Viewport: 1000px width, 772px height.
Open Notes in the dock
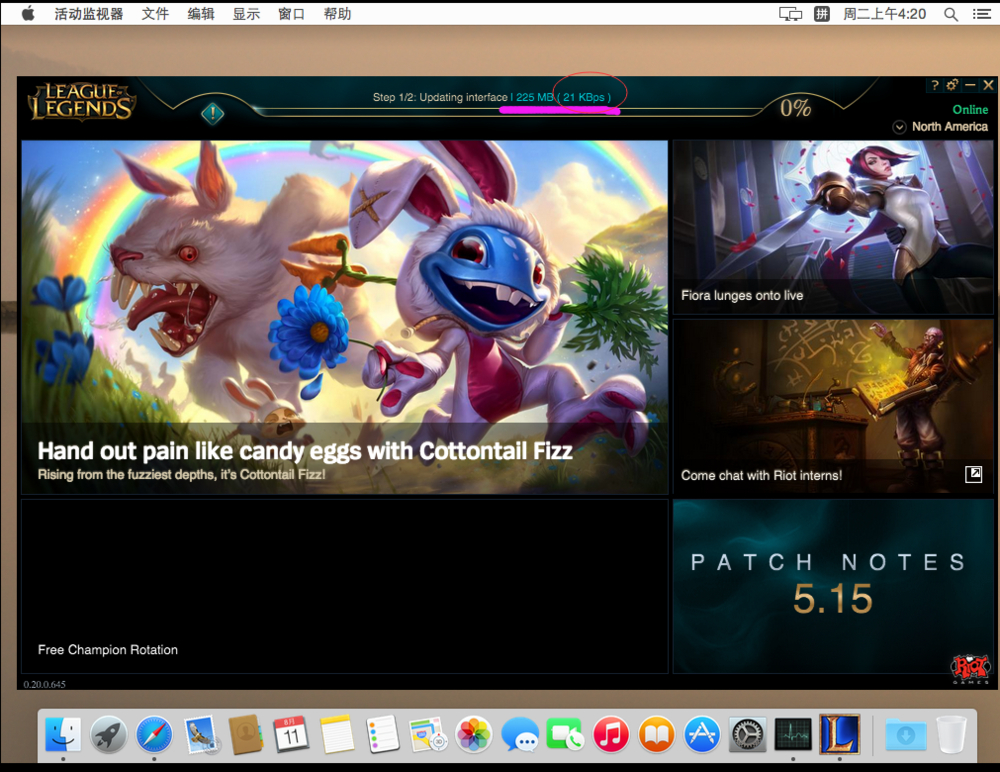tap(337, 734)
